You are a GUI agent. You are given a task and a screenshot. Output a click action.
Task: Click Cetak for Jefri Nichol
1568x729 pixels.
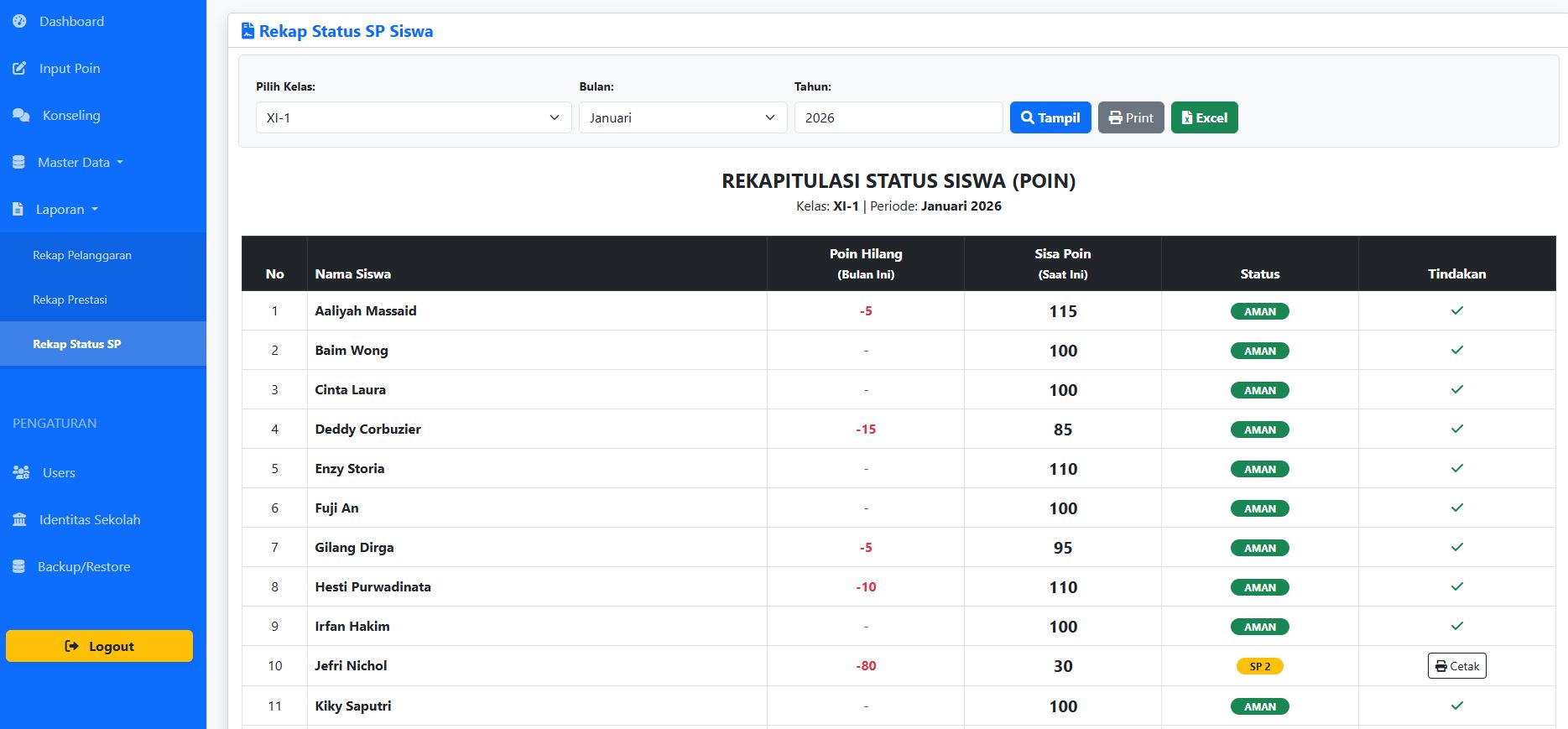point(1456,665)
